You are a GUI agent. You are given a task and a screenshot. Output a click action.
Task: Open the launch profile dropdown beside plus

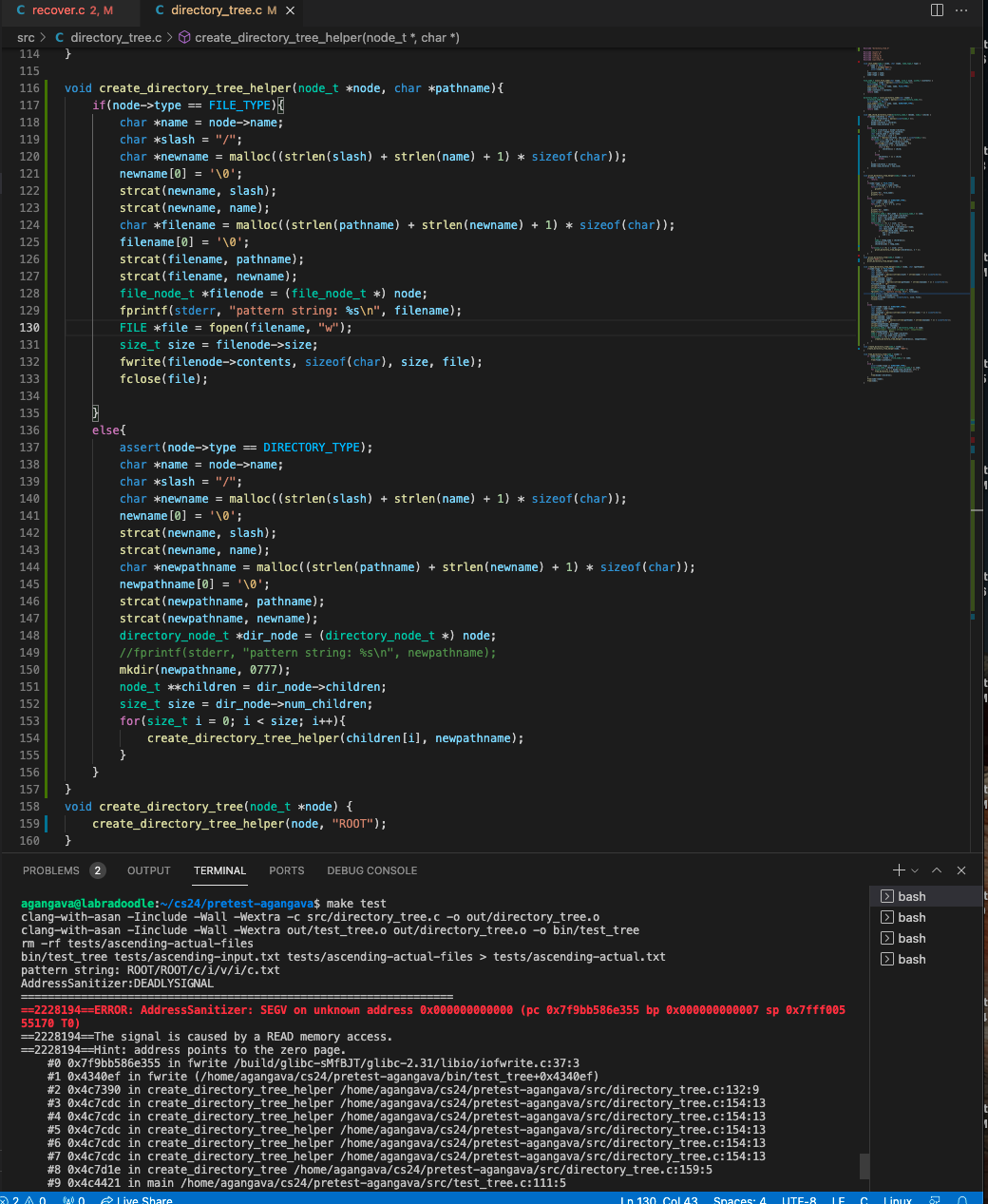pyautogui.click(x=915, y=870)
